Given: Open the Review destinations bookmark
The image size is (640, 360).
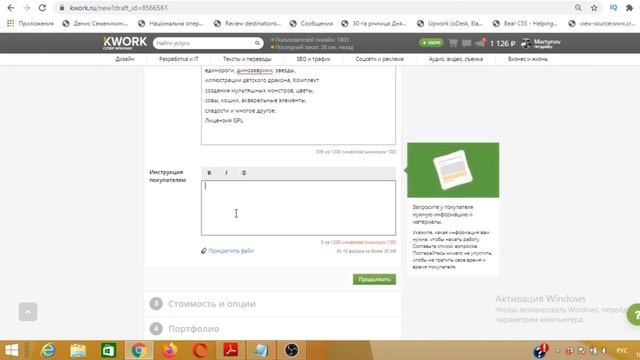Looking at the screenshot, I should pyautogui.click(x=247, y=24).
